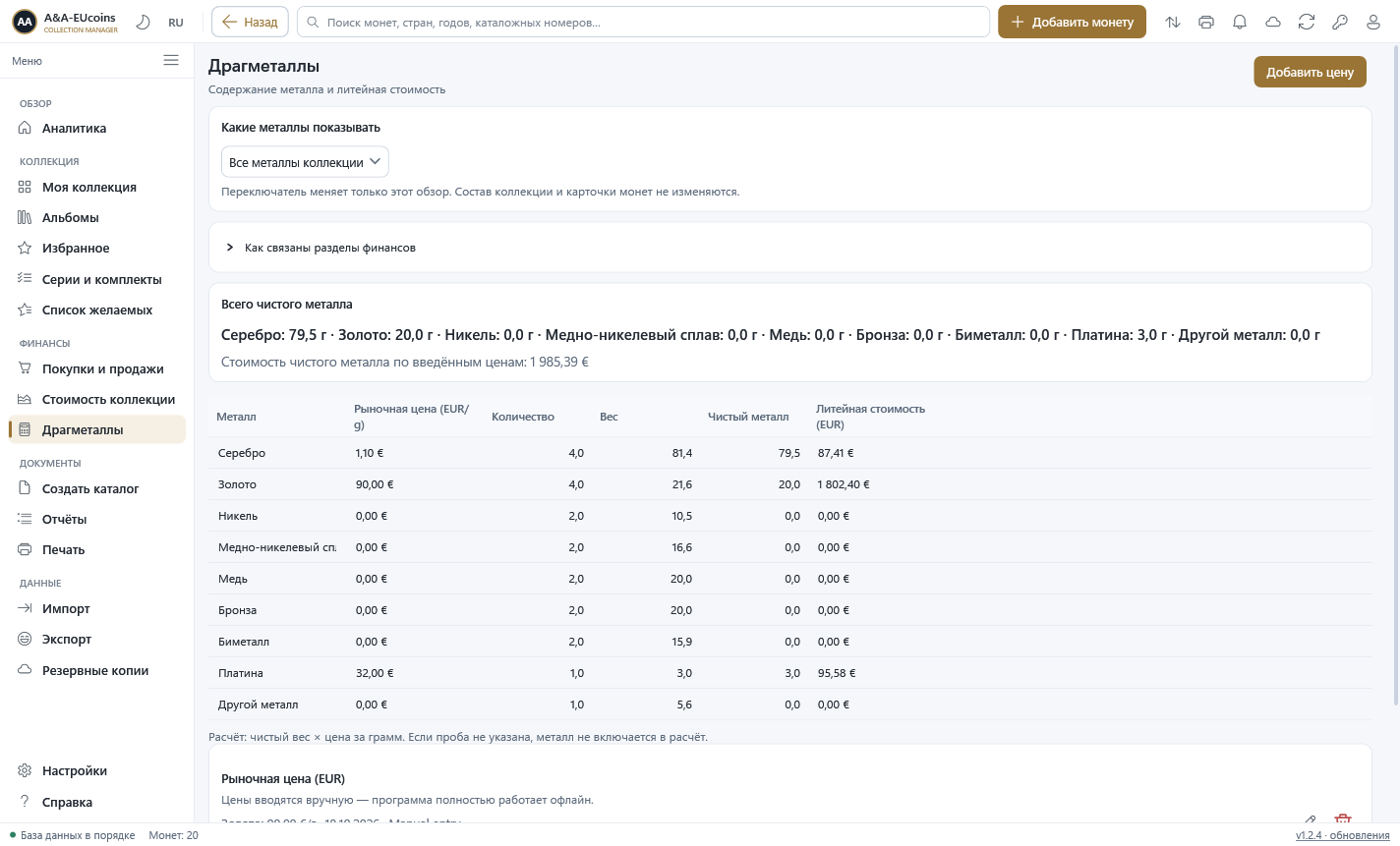Open 'Резервные копии' in the sidebar
The height and width of the screenshot is (846, 1400).
coord(96,670)
